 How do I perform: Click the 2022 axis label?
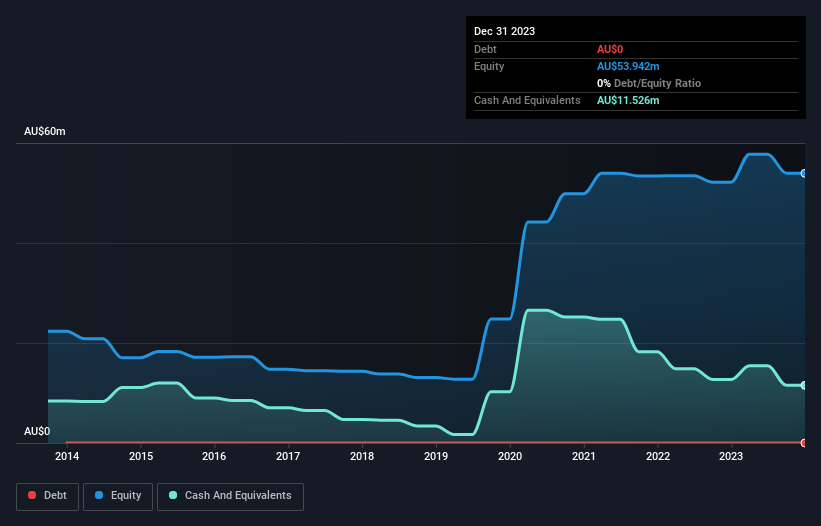click(658, 456)
